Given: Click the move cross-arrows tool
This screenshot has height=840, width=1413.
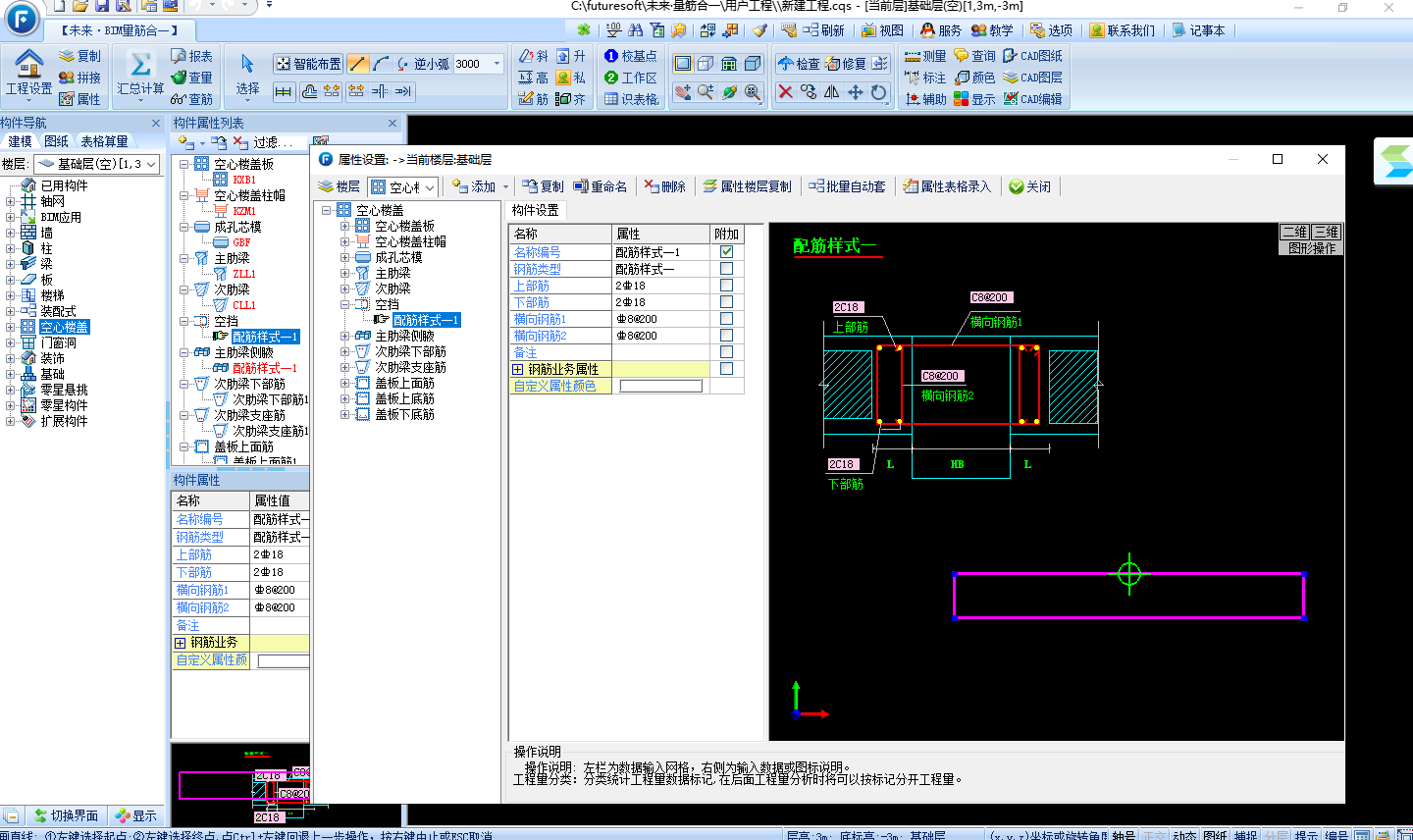Looking at the screenshot, I should click(x=856, y=91).
